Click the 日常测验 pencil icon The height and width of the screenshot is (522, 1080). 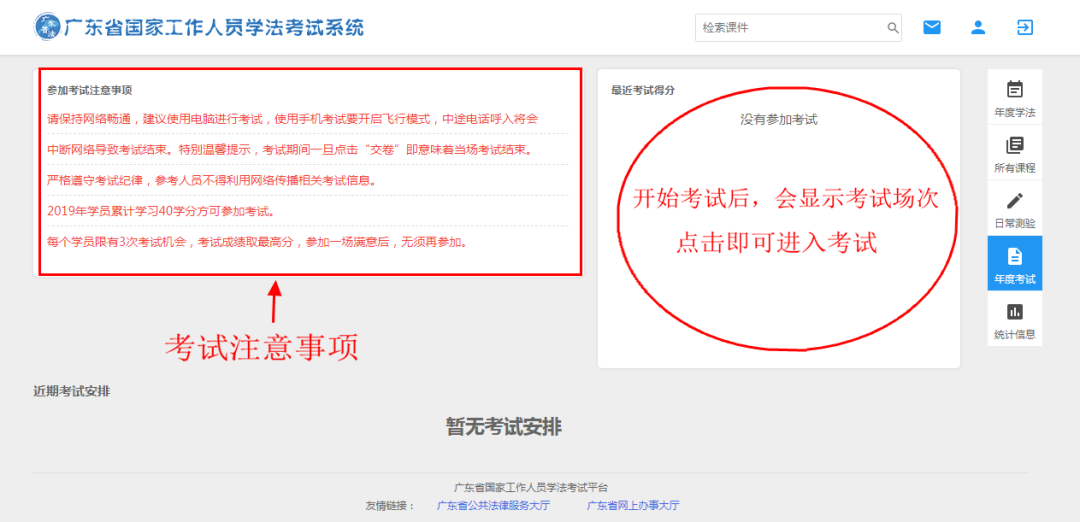(x=1015, y=201)
